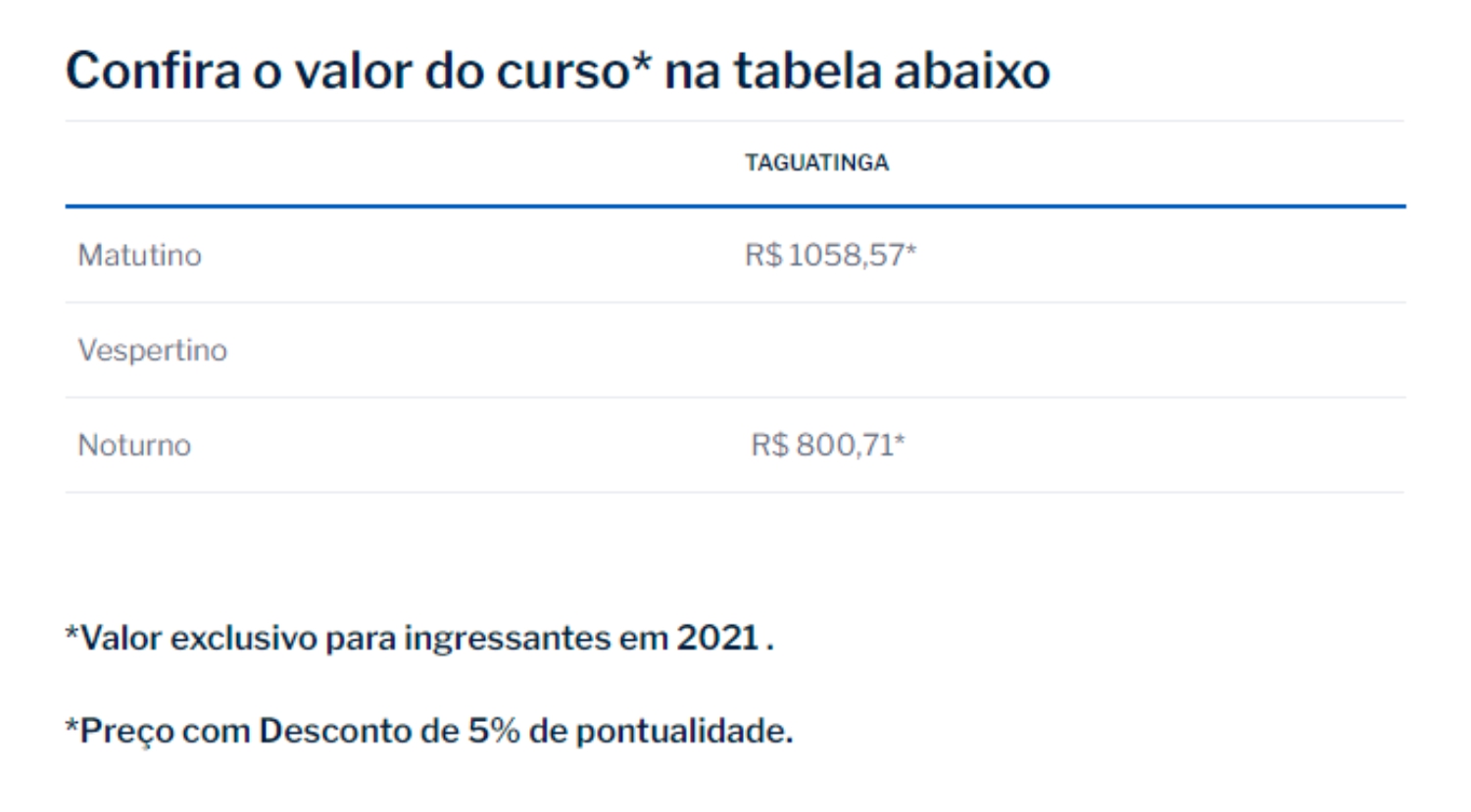Click the 5% value in the discount footnote

(494, 731)
